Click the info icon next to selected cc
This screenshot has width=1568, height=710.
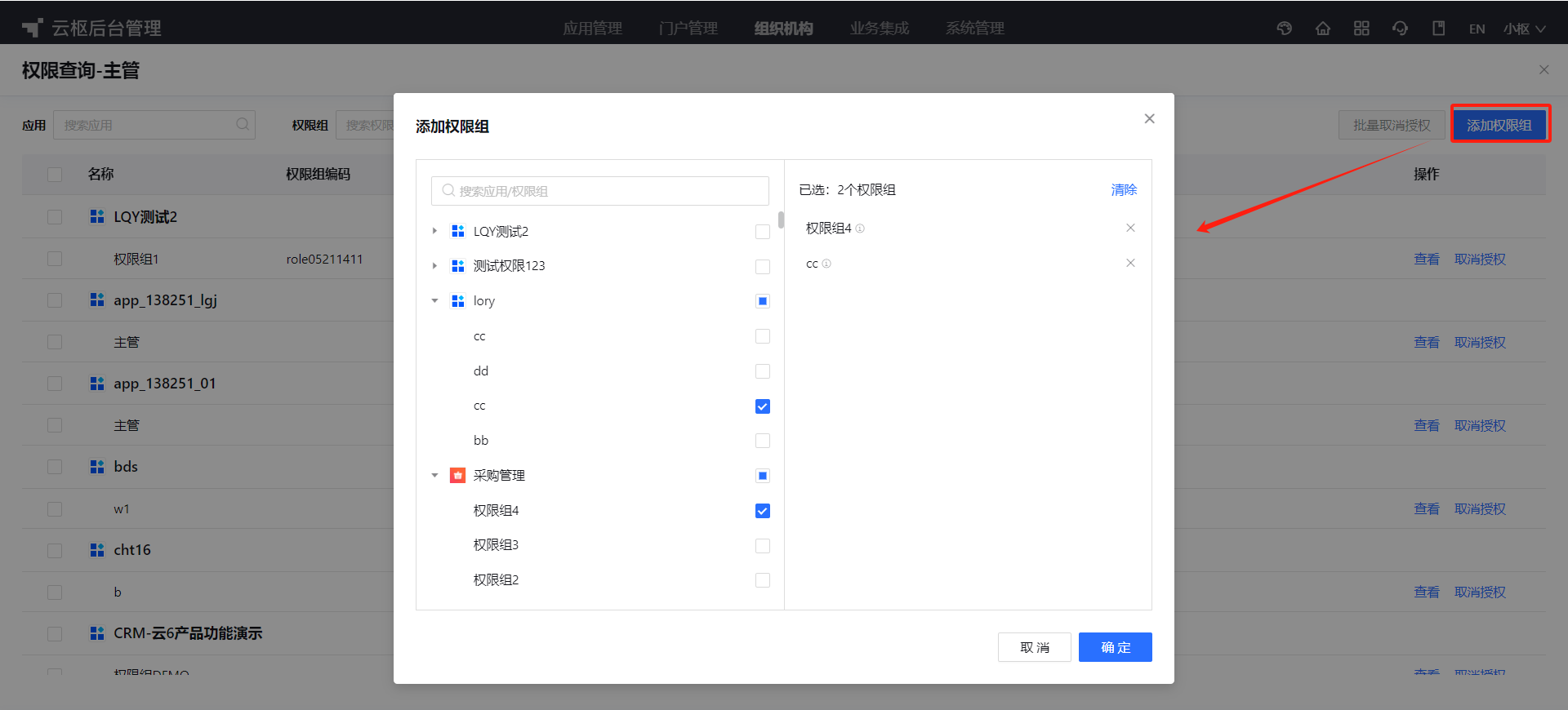(x=826, y=264)
